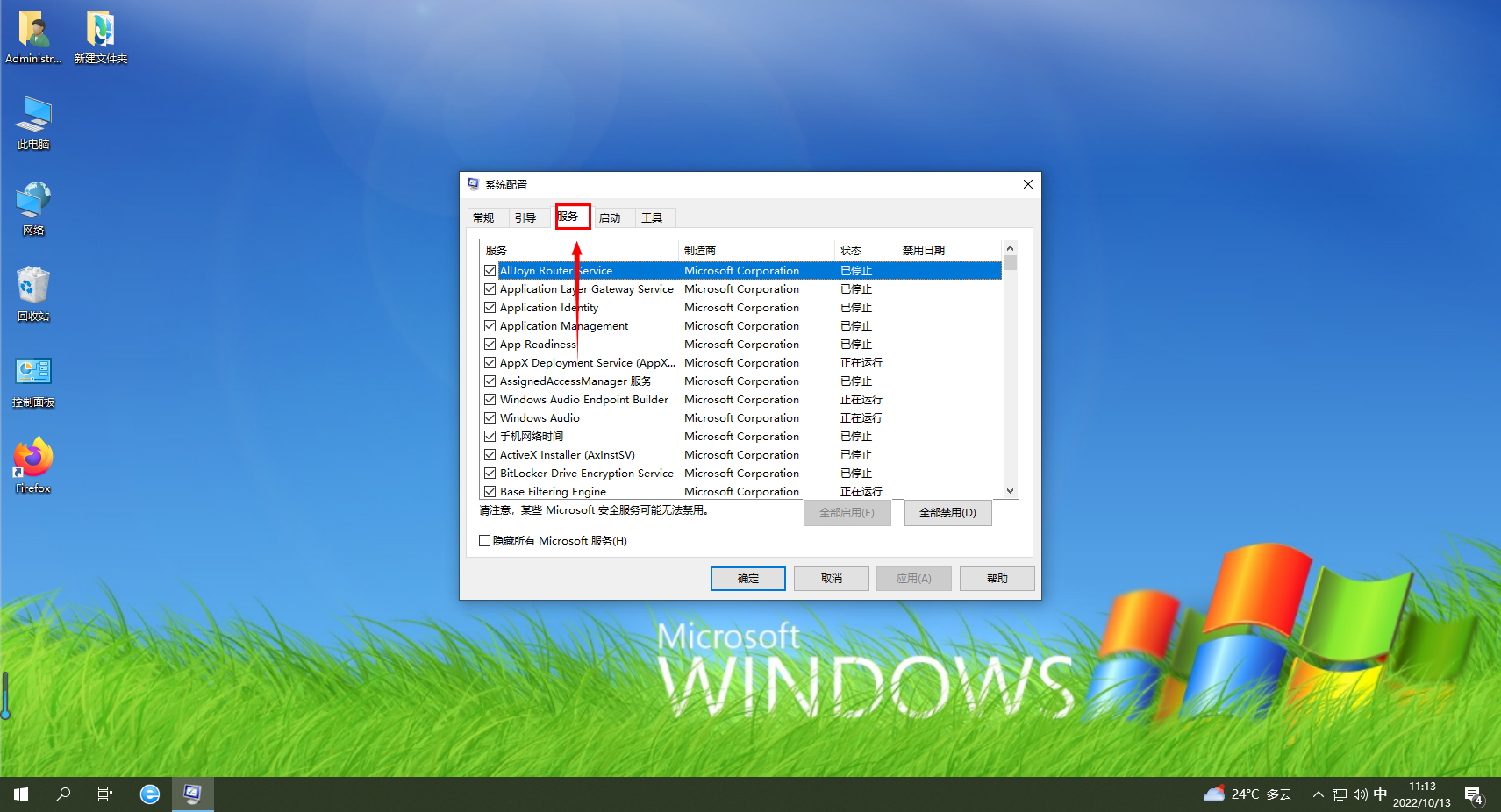Uncheck ActiveX Installer (AxInstSV) checkbox
Screen dimensions: 1501x812
[490, 455]
